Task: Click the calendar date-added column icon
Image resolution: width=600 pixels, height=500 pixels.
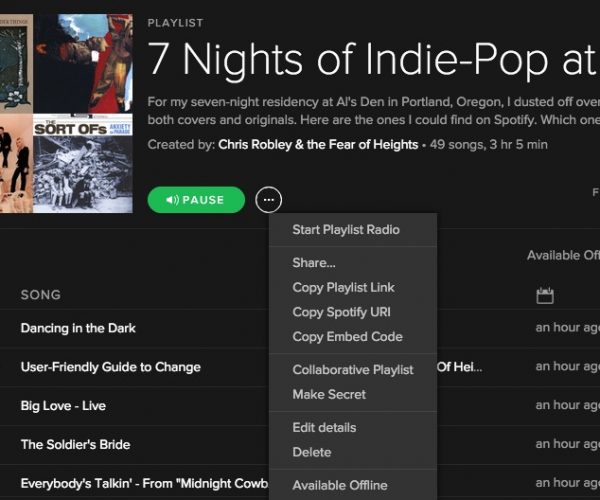Action: (545, 295)
